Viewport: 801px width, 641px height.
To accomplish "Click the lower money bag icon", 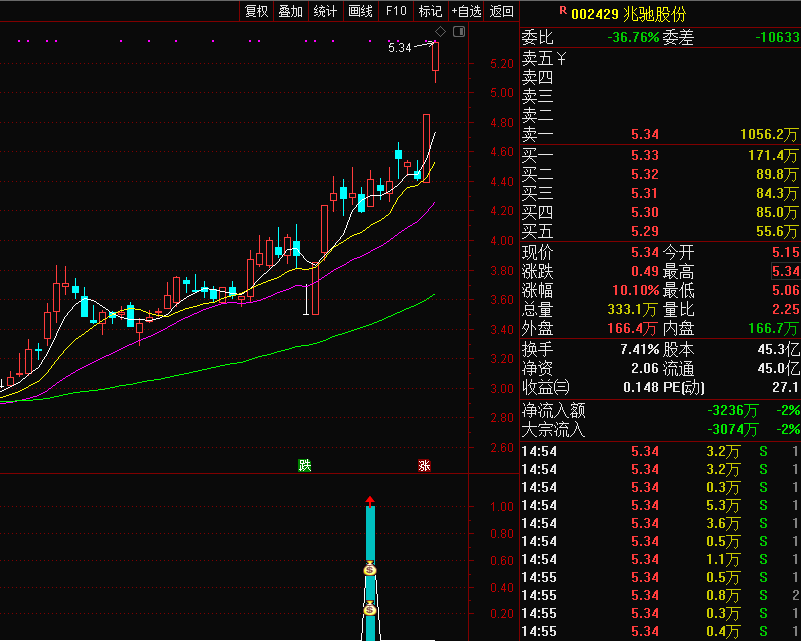I will (370, 608).
